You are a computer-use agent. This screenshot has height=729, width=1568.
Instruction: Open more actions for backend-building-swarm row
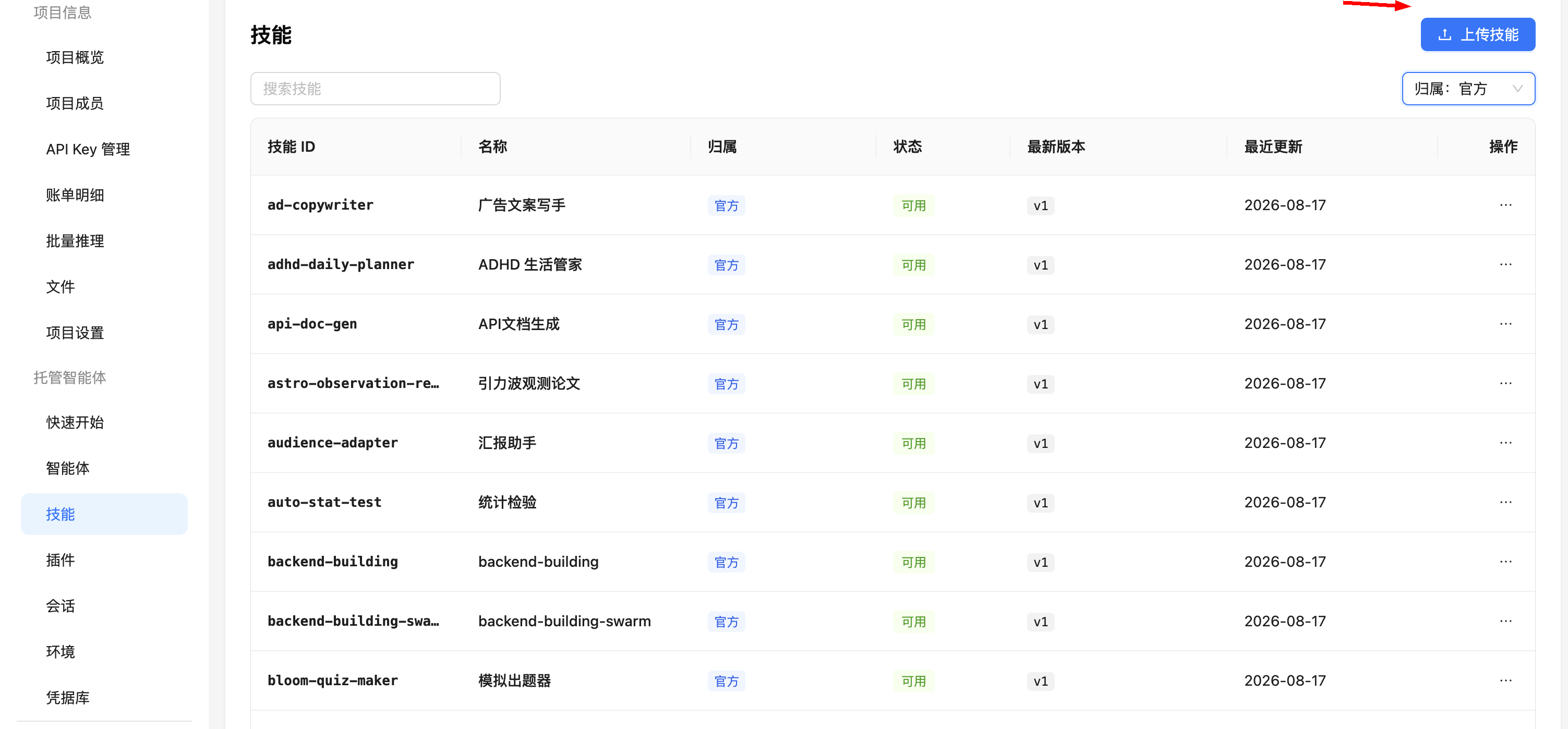1505,621
